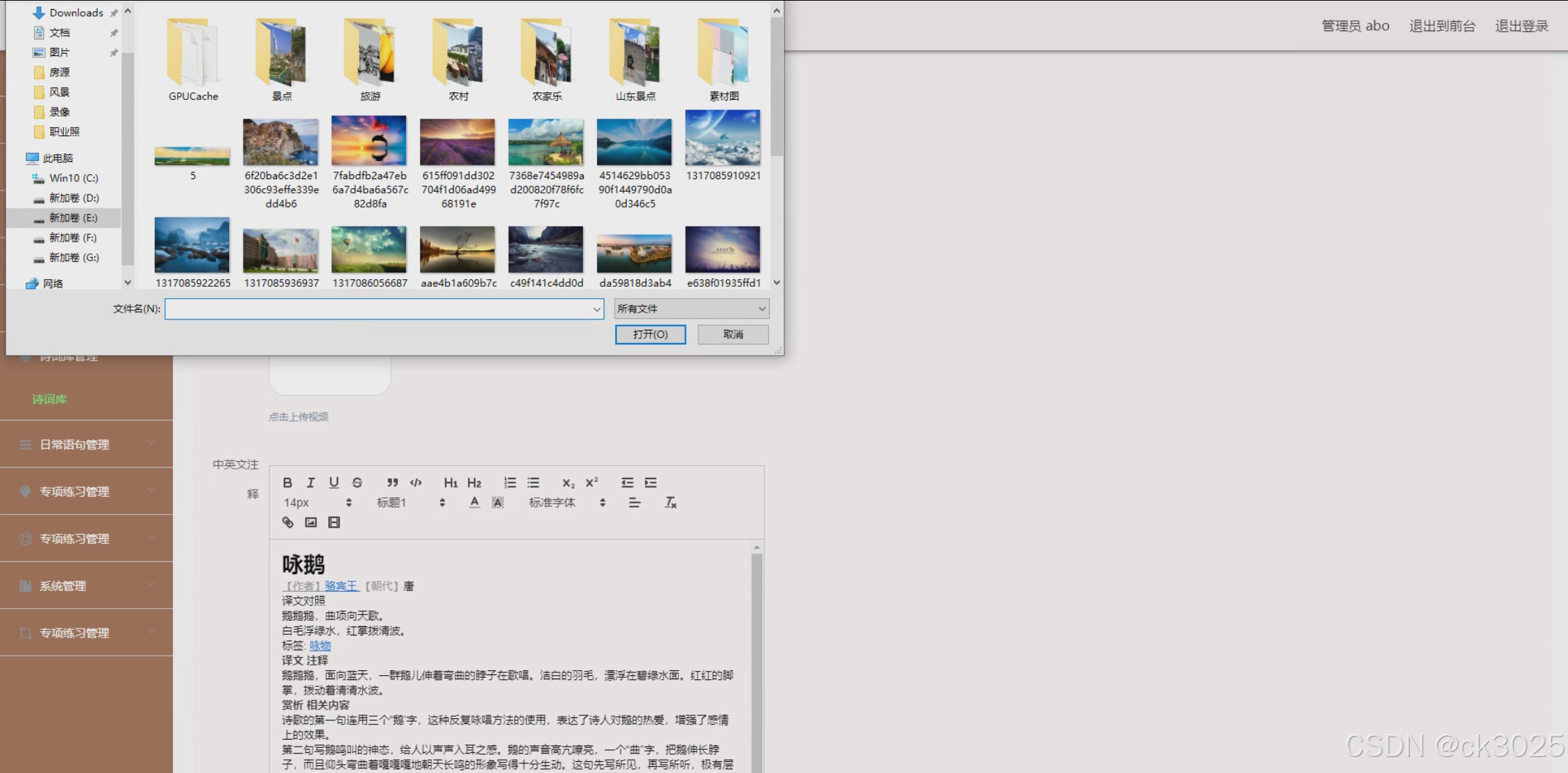
Task: Insert video with film icon
Action: click(x=334, y=522)
